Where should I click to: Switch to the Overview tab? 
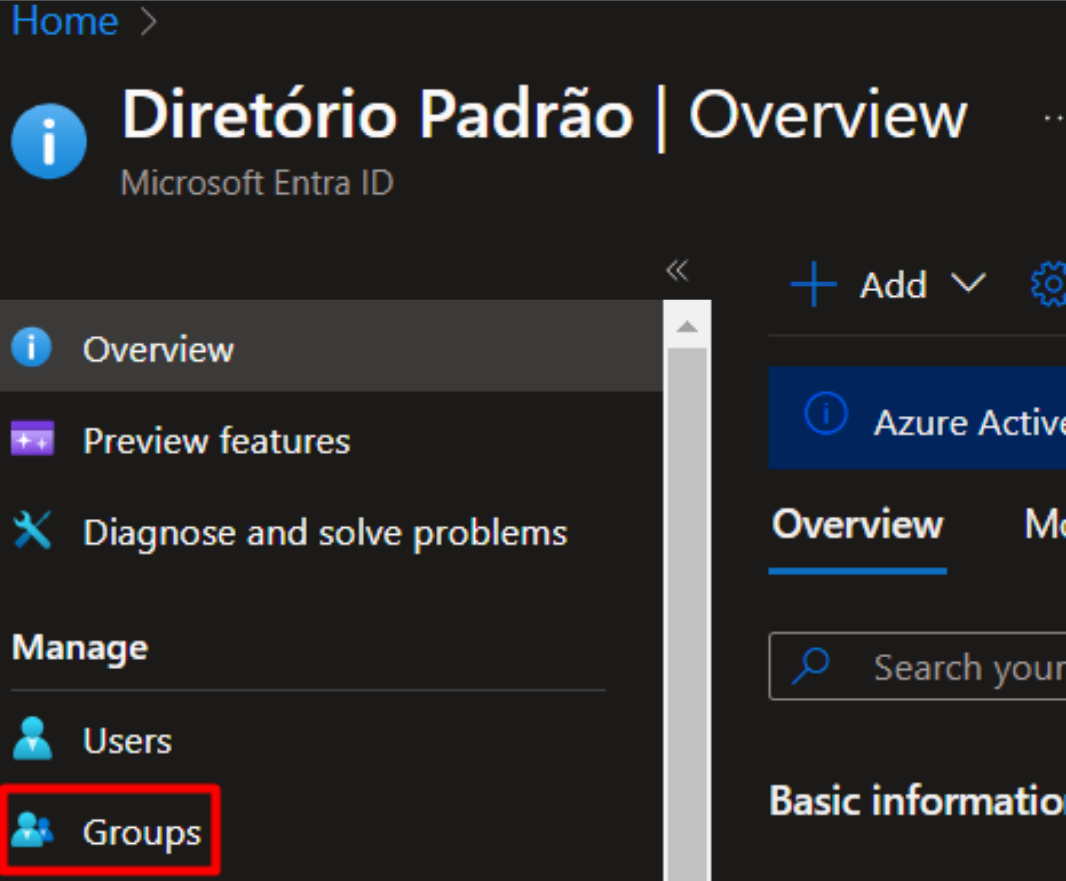(x=857, y=525)
